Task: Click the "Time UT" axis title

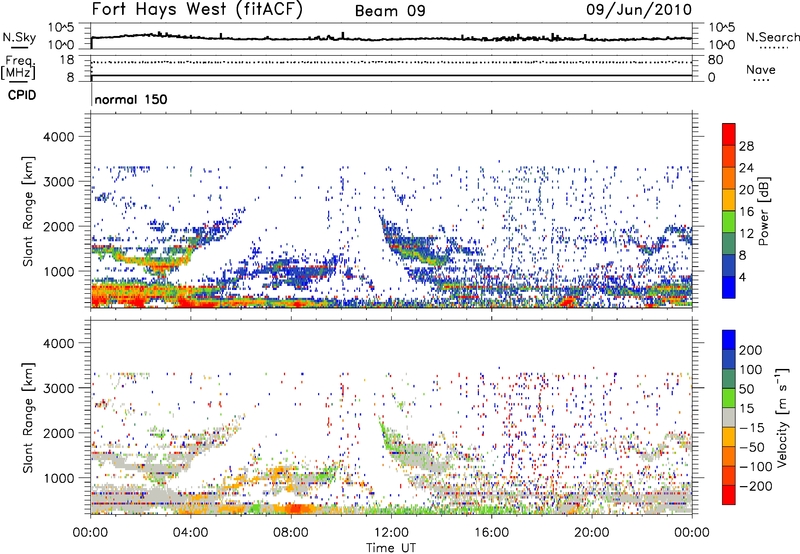Action: [391, 548]
